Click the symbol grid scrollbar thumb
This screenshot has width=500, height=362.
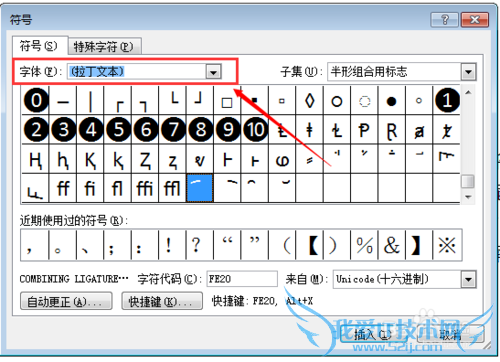[468, 182]
